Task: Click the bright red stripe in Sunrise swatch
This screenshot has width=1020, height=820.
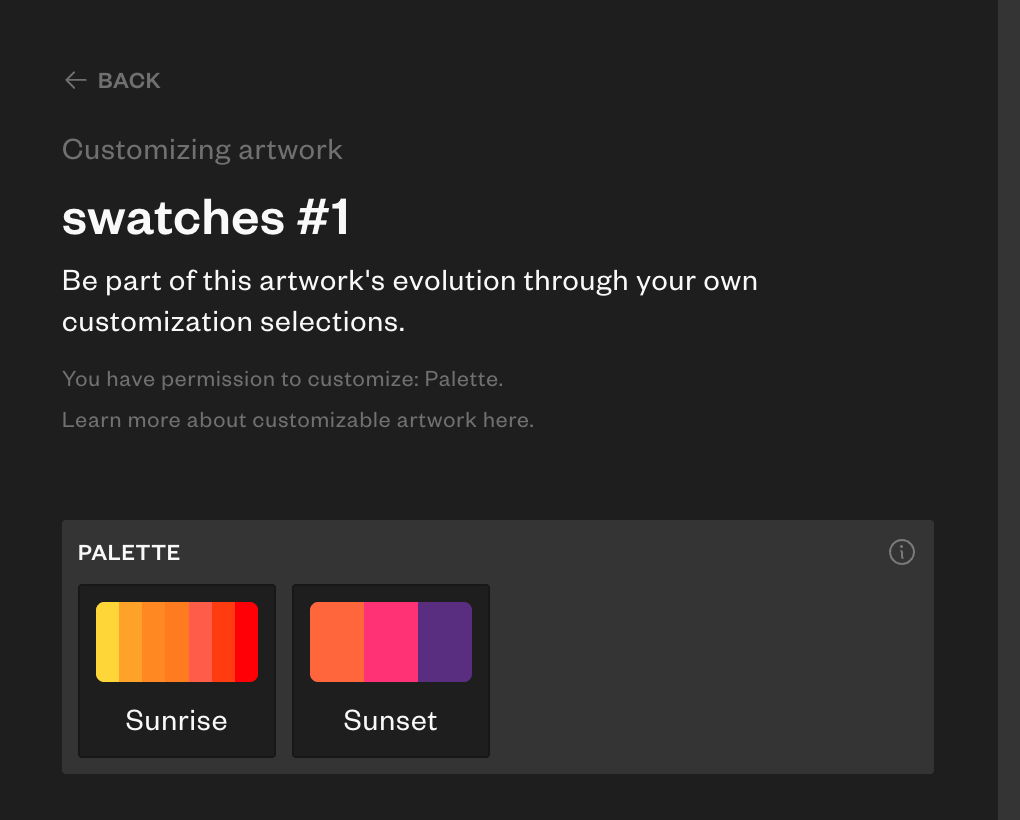Action: [x=247, y=642]
